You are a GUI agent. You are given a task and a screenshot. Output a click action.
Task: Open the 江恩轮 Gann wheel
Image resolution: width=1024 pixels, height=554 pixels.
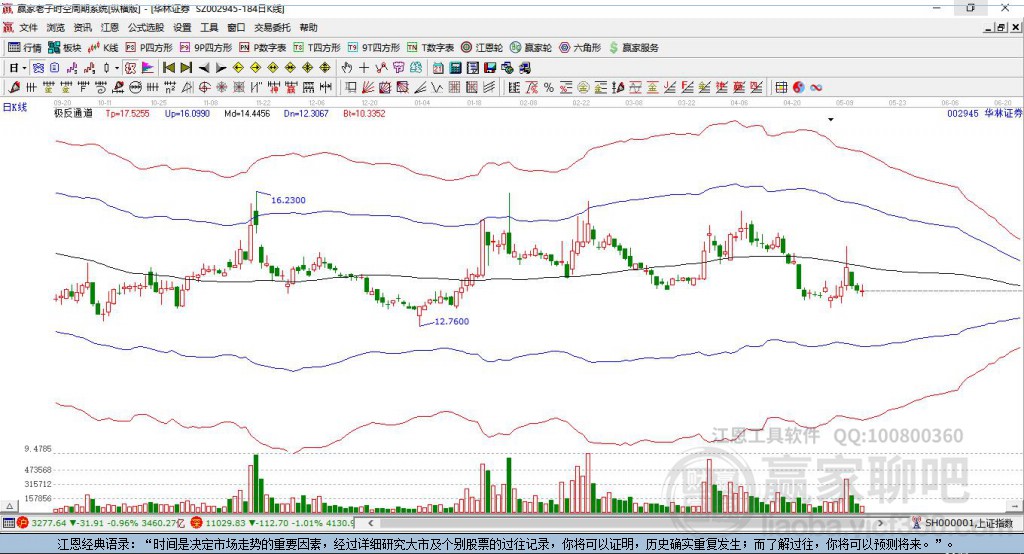(x=482, y=48)
